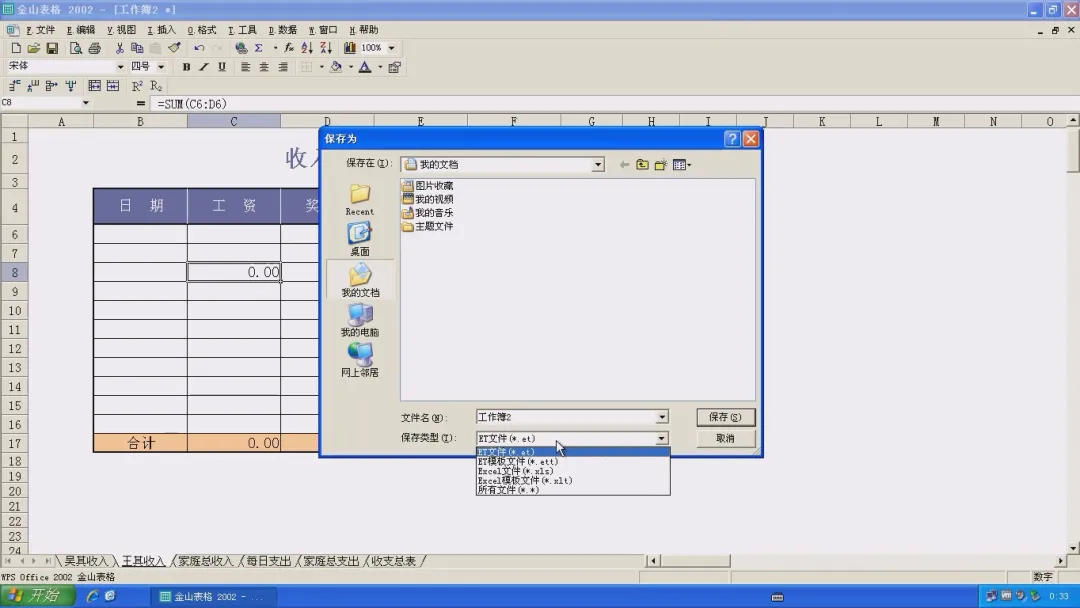Go to 桌面 in the places bar
This screenshot has width=1080, height=608.
click(x=360, y=240)
